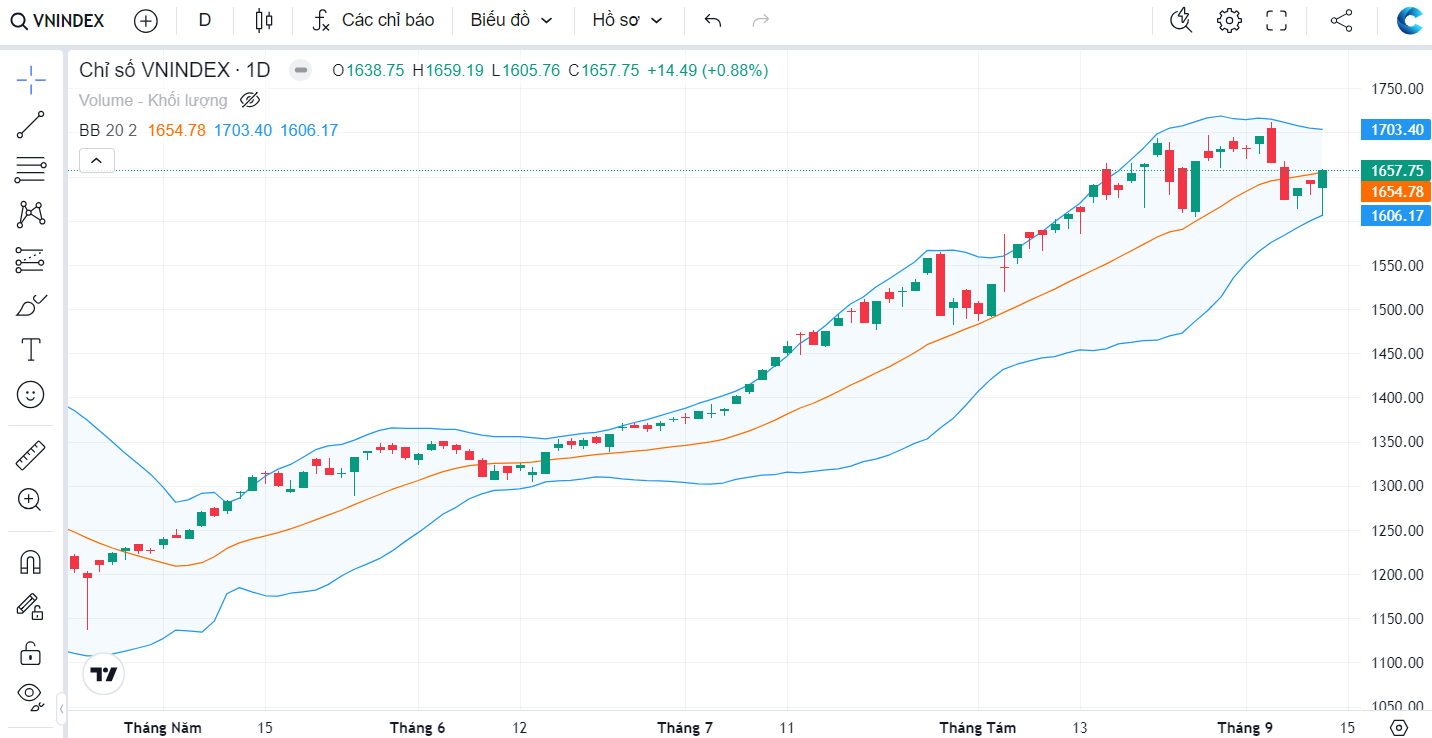The image size is (1432, 738).
Task: Click the change value +14.49 (+0.88%)
Action: point(708,70)
